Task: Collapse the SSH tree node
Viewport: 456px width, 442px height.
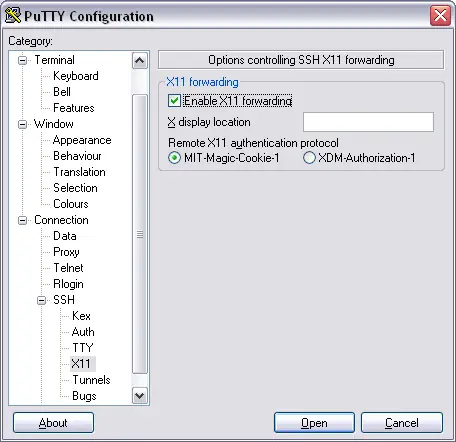Action: [41, 300]
